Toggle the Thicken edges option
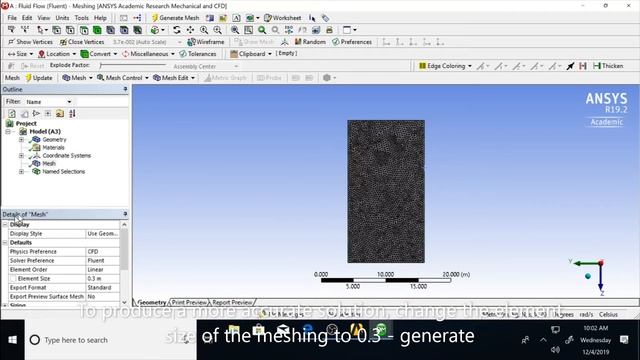The image size is (640, 360). 608,66
